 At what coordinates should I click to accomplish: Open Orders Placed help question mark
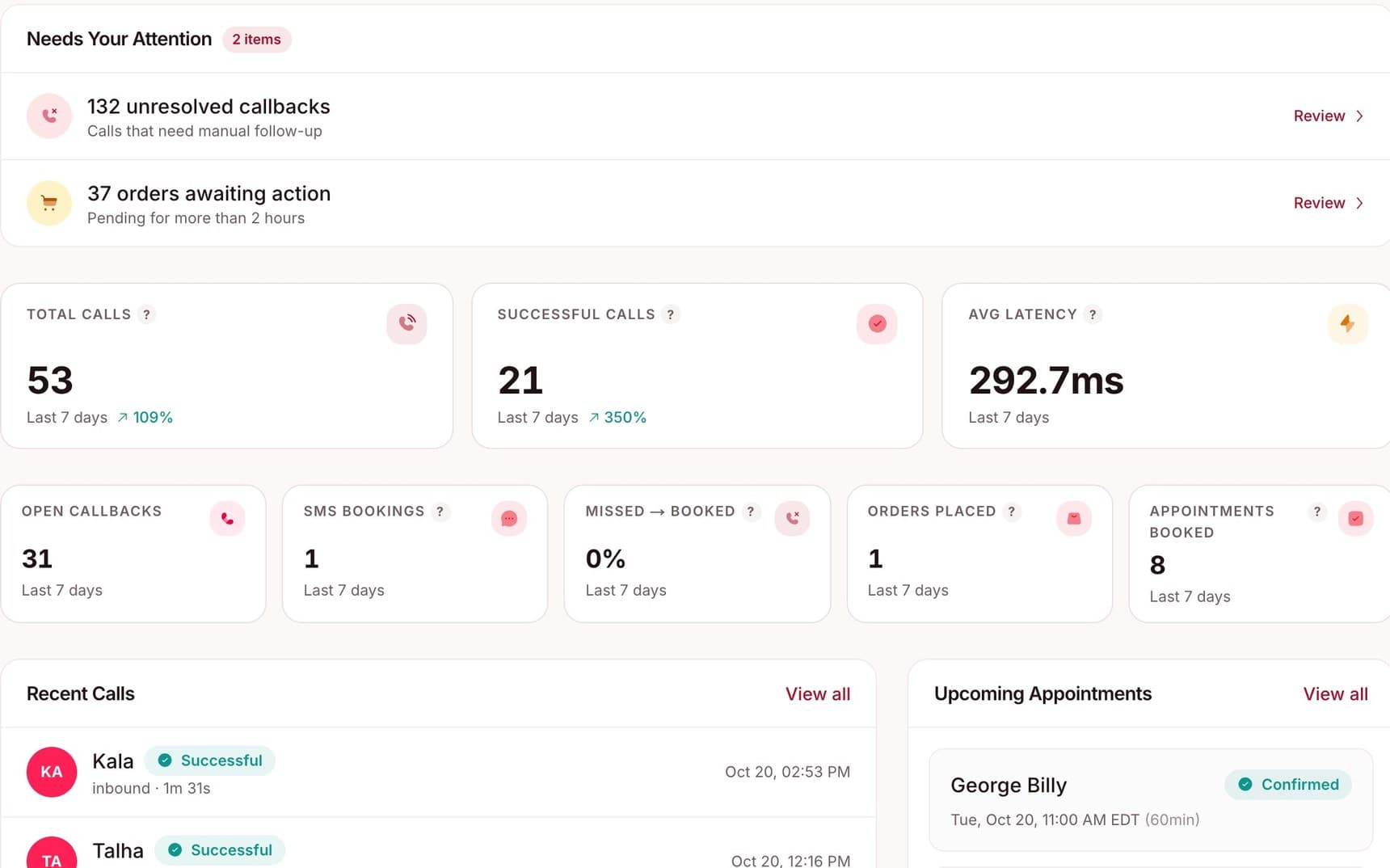1011,512
